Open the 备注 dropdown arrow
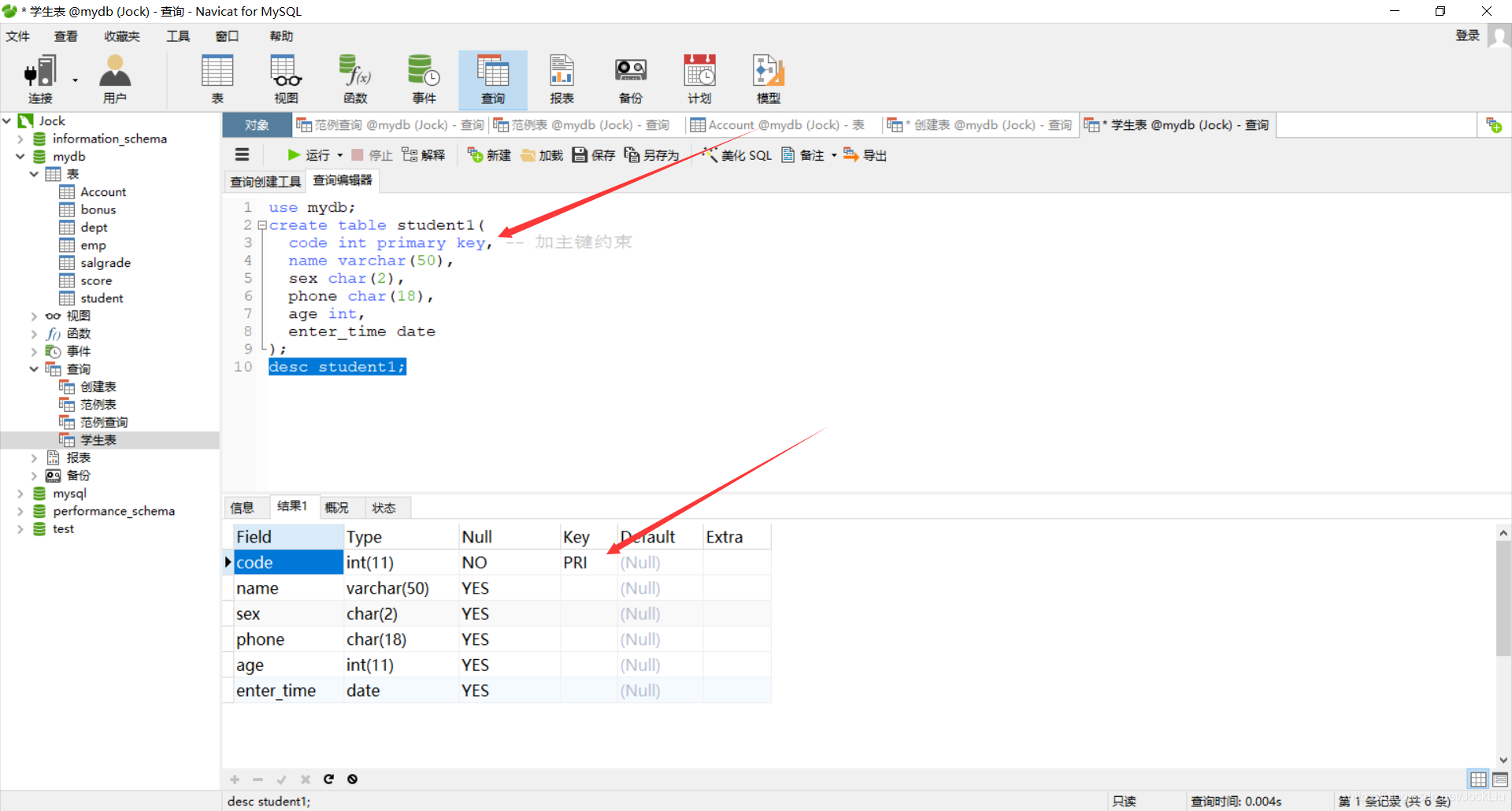This screenshot has width=1512, height=811. (834, 155)
